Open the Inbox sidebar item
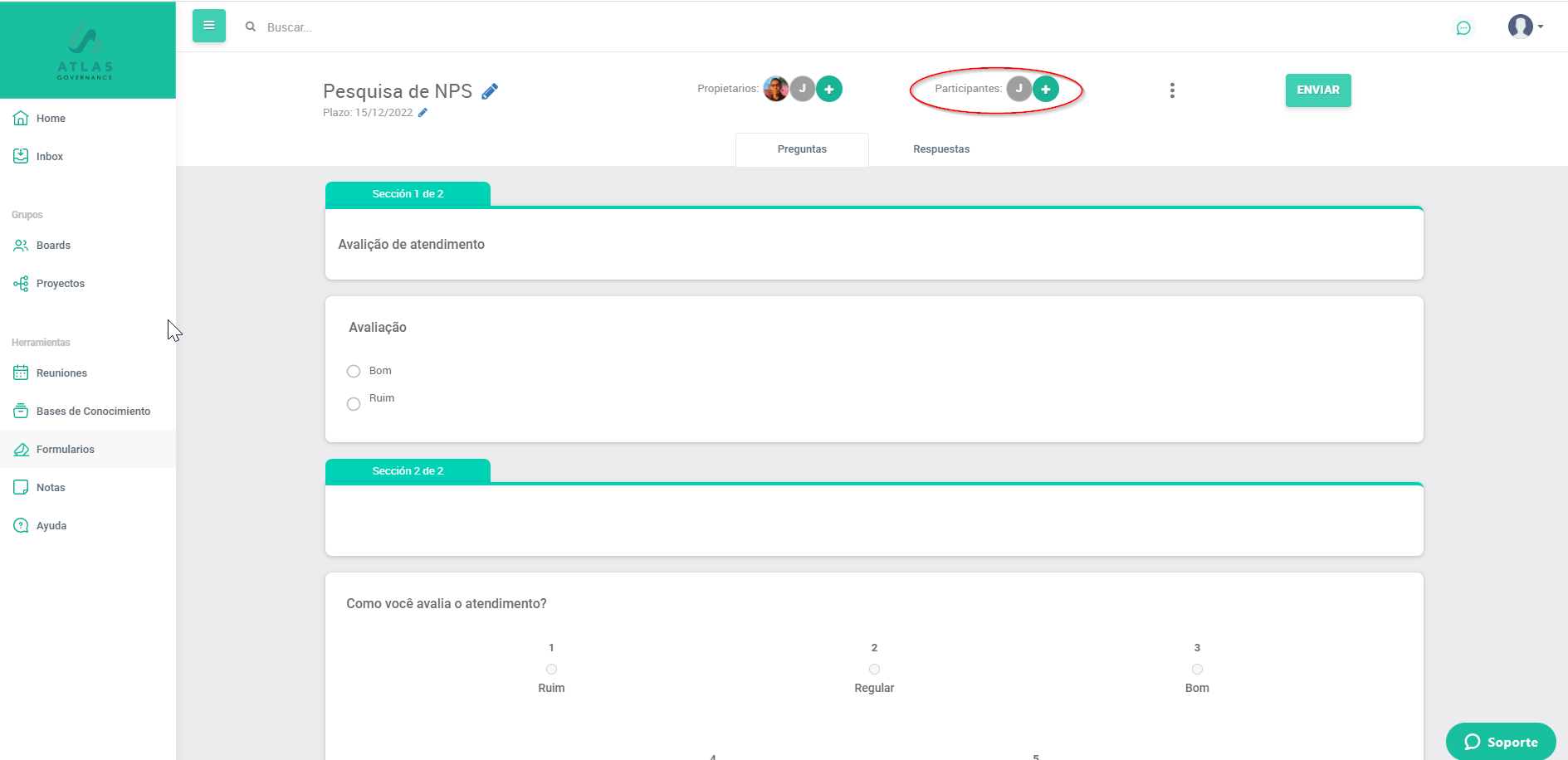 click(x=49, y=157)
